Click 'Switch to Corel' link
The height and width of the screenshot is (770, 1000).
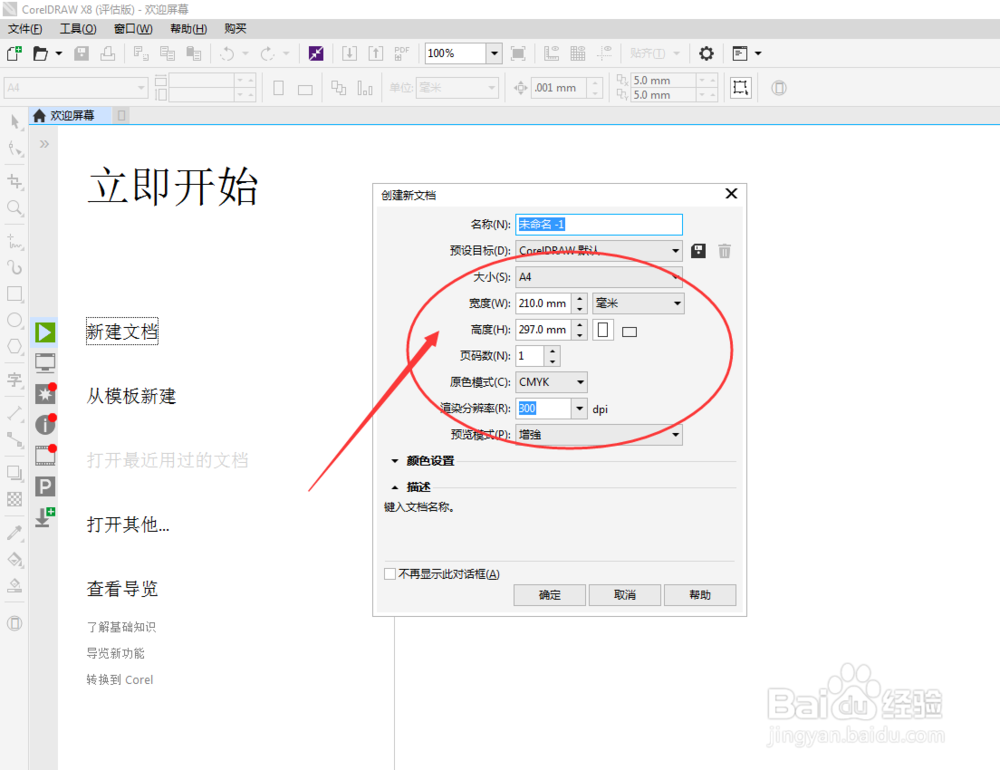(120, 680)
